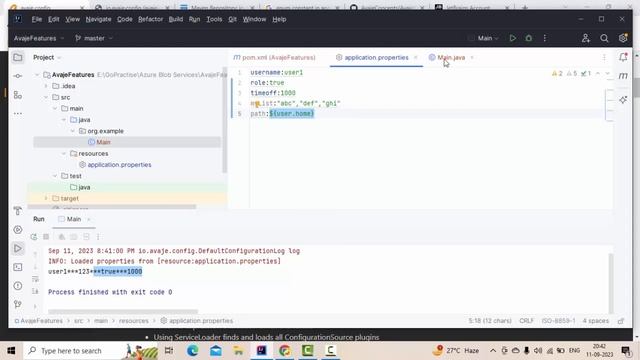The image size is (640, 360).
Task: Open IDE settings gear icon
Action: [x=623, y=38]
